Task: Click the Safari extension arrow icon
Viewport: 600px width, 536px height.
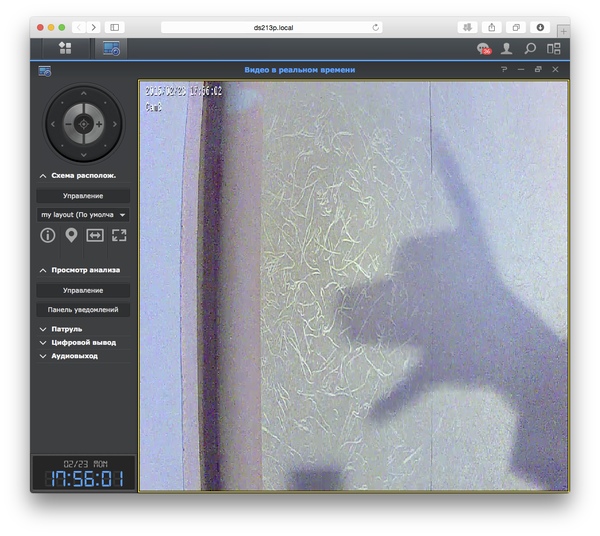Action: [x=467, y=28]
